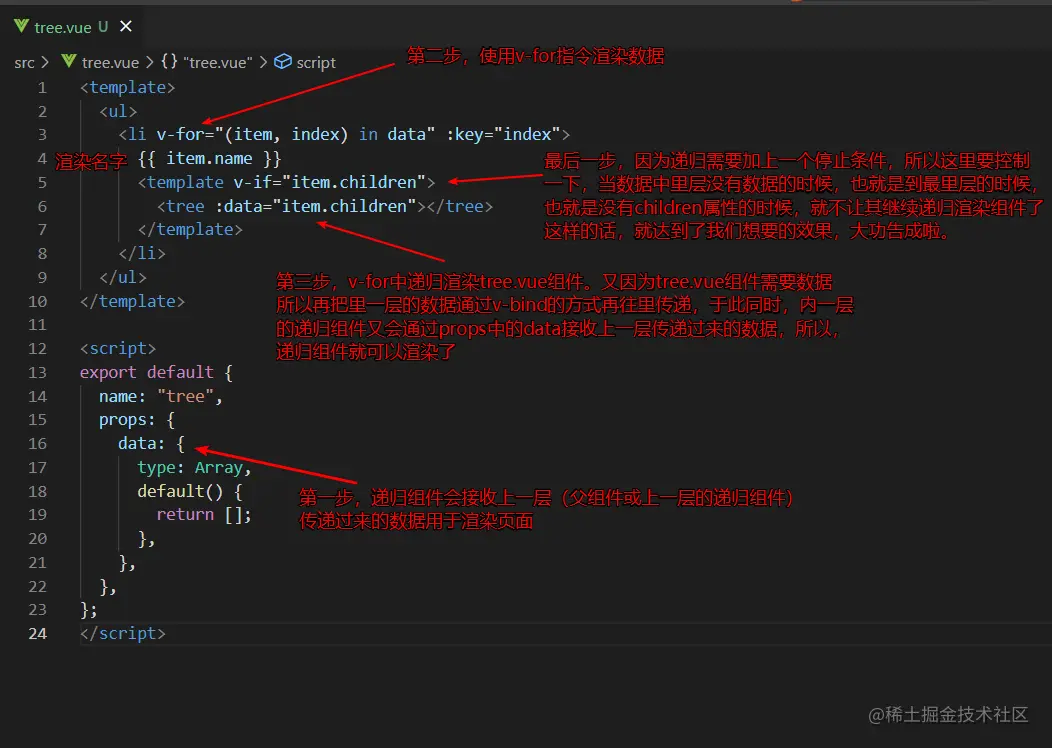This screenshot has width=1052, height=748.
Task: Click the {{ item.name }} interpolation
Action: click(x=209, y=158)
